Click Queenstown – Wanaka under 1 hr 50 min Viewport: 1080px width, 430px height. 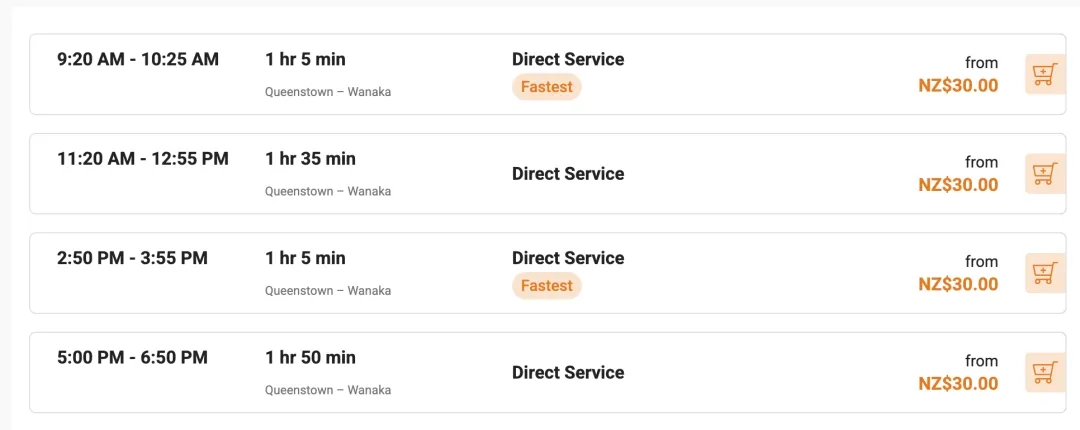point(328,390)
